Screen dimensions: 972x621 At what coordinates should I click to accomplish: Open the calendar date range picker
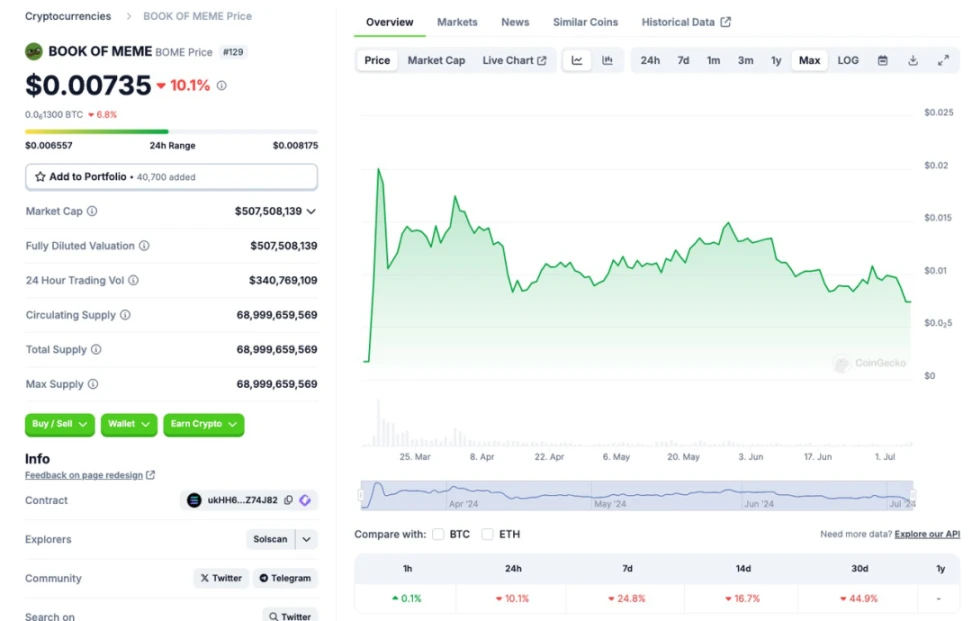point(883,60)
